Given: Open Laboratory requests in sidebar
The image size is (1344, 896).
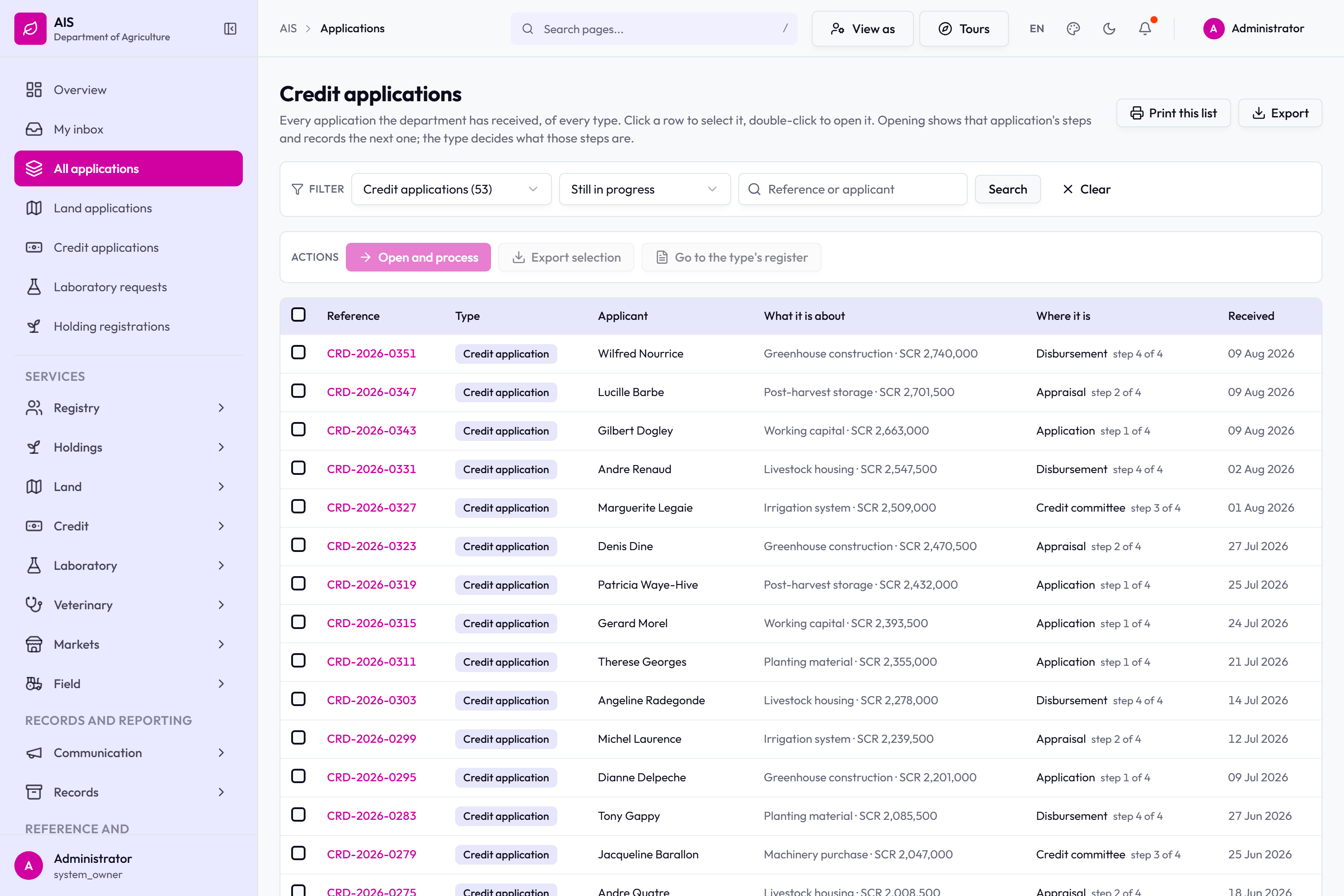Looking at the screenshot, I should (129, 287).
